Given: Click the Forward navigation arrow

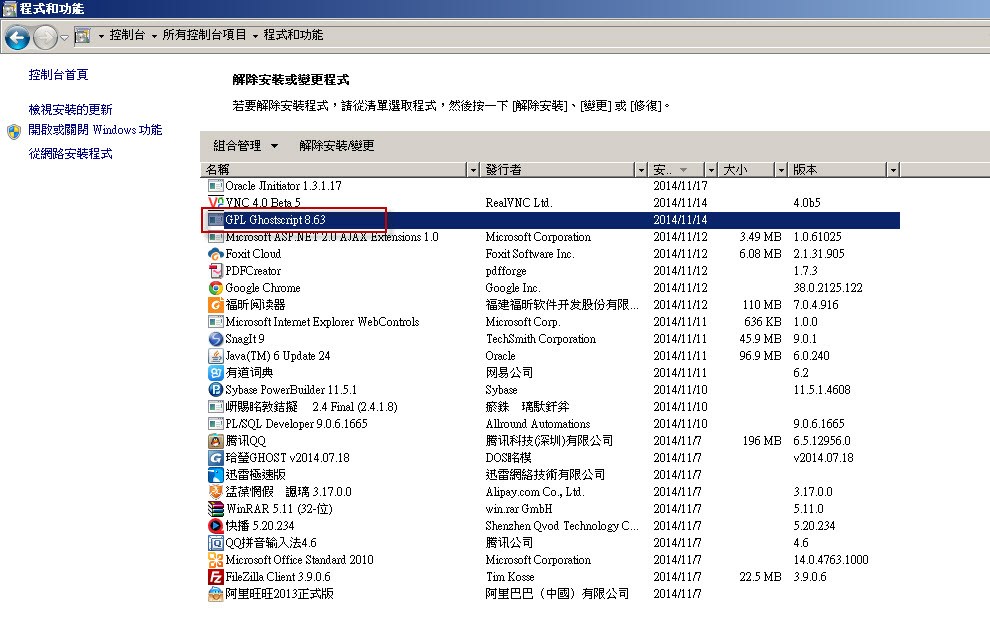Looking at the screenshot, I should pos(45,38).
